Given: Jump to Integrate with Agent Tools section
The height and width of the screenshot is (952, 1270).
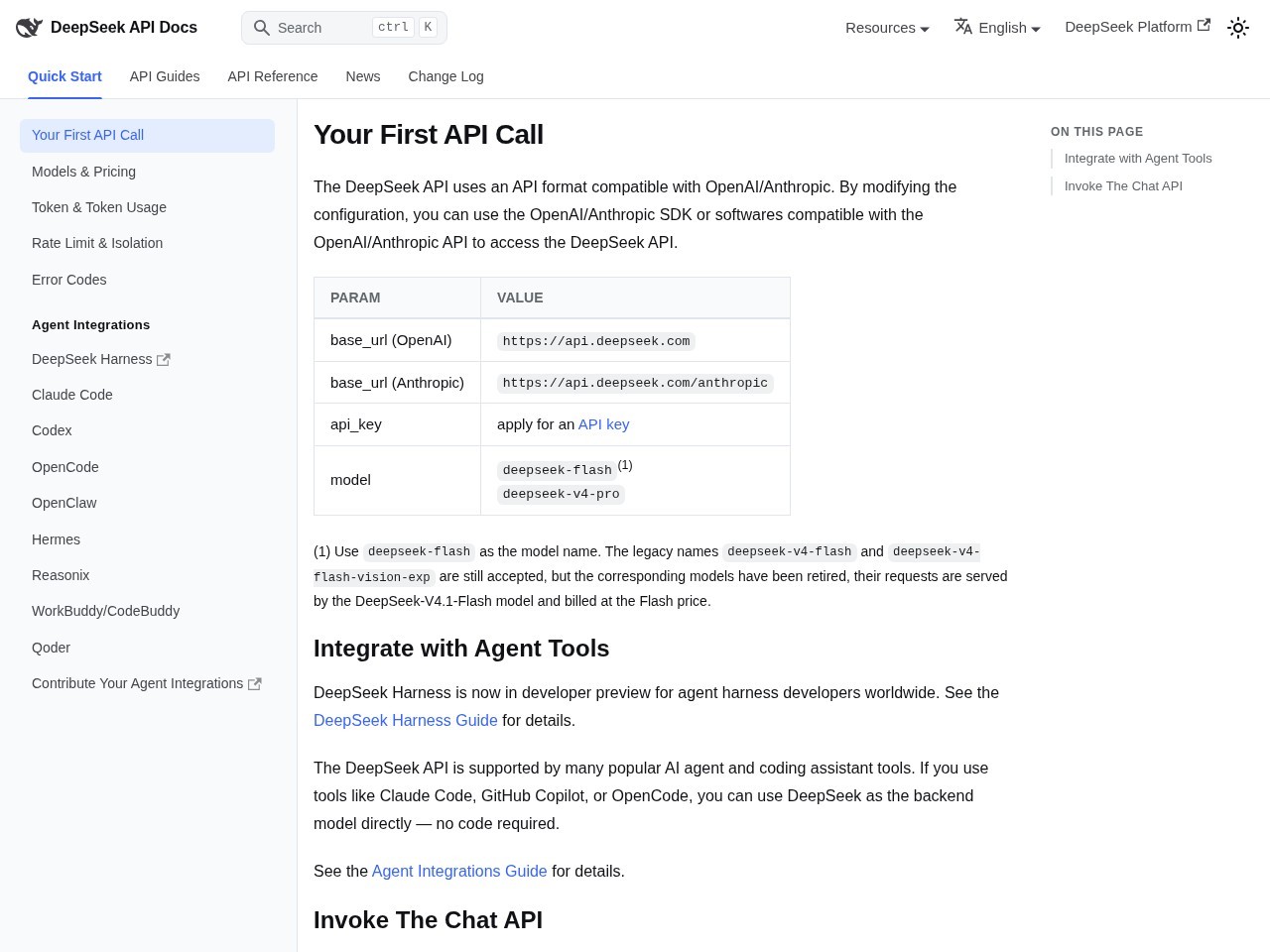Looking at the screenshot, I should click(x=1138, y=159).
